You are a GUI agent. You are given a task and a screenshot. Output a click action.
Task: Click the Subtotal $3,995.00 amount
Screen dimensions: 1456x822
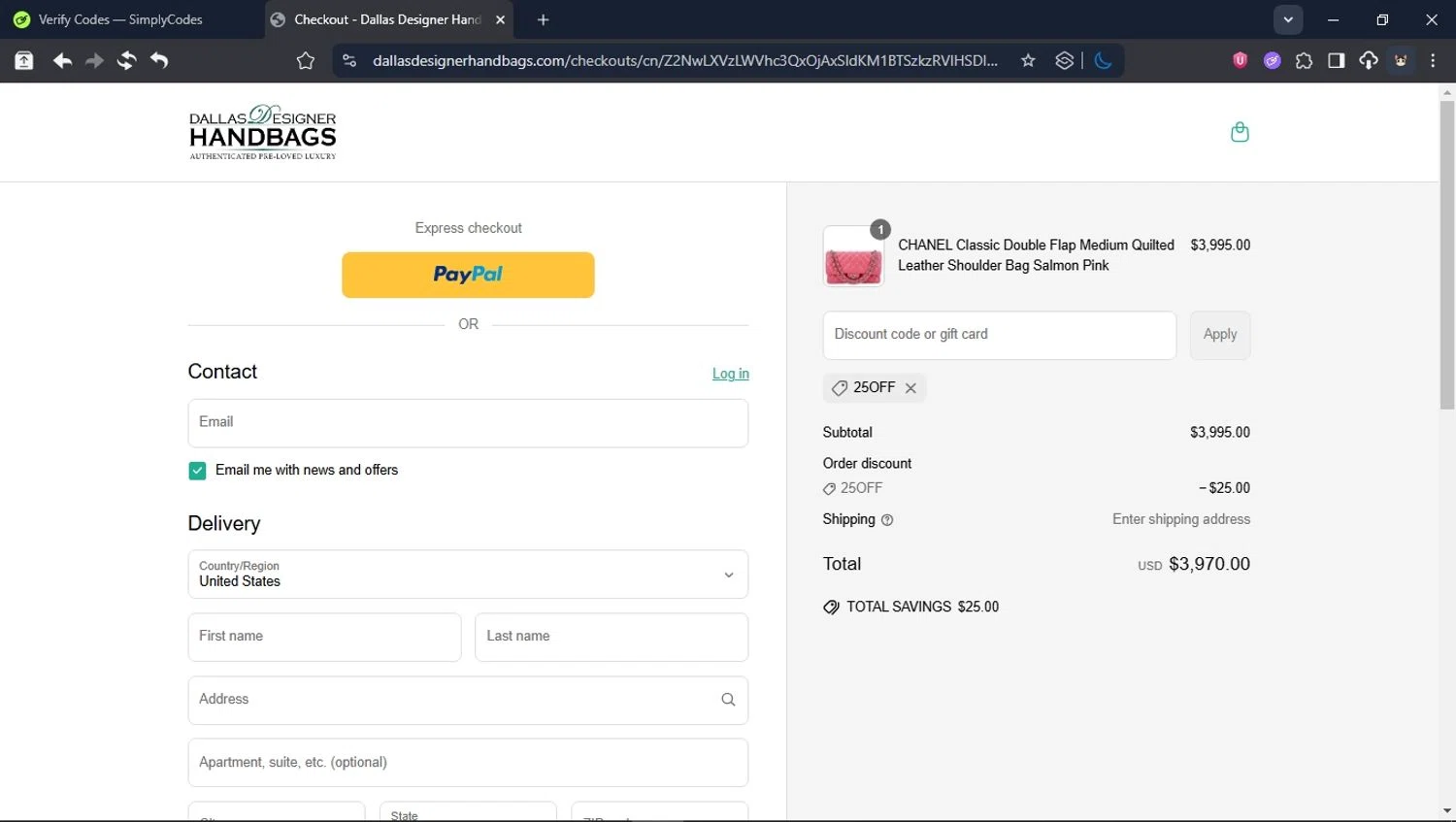click(1220, 433)
